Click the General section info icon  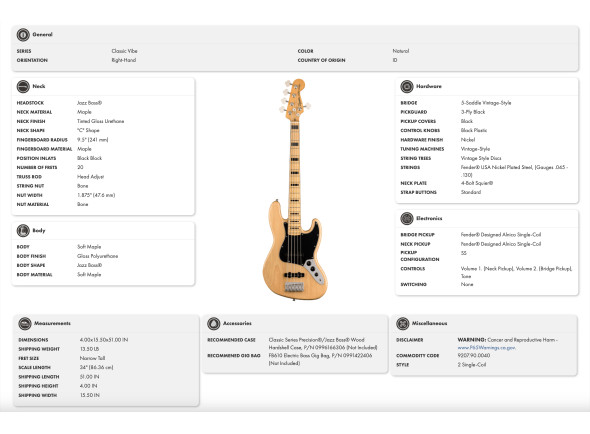[x=23, y=35]
